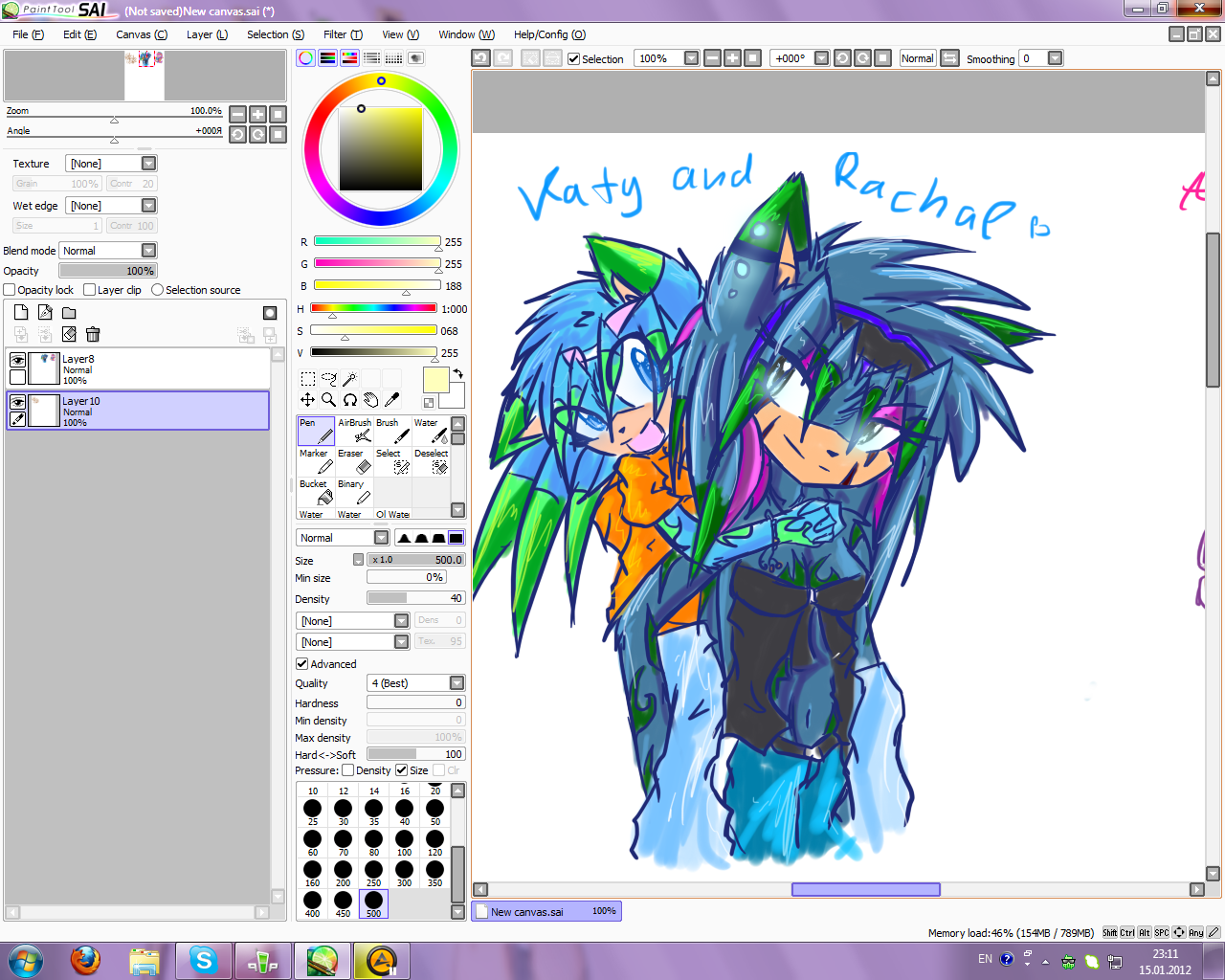Select the move layer tool
The image size is (1225, 980).
coord(307,400)
